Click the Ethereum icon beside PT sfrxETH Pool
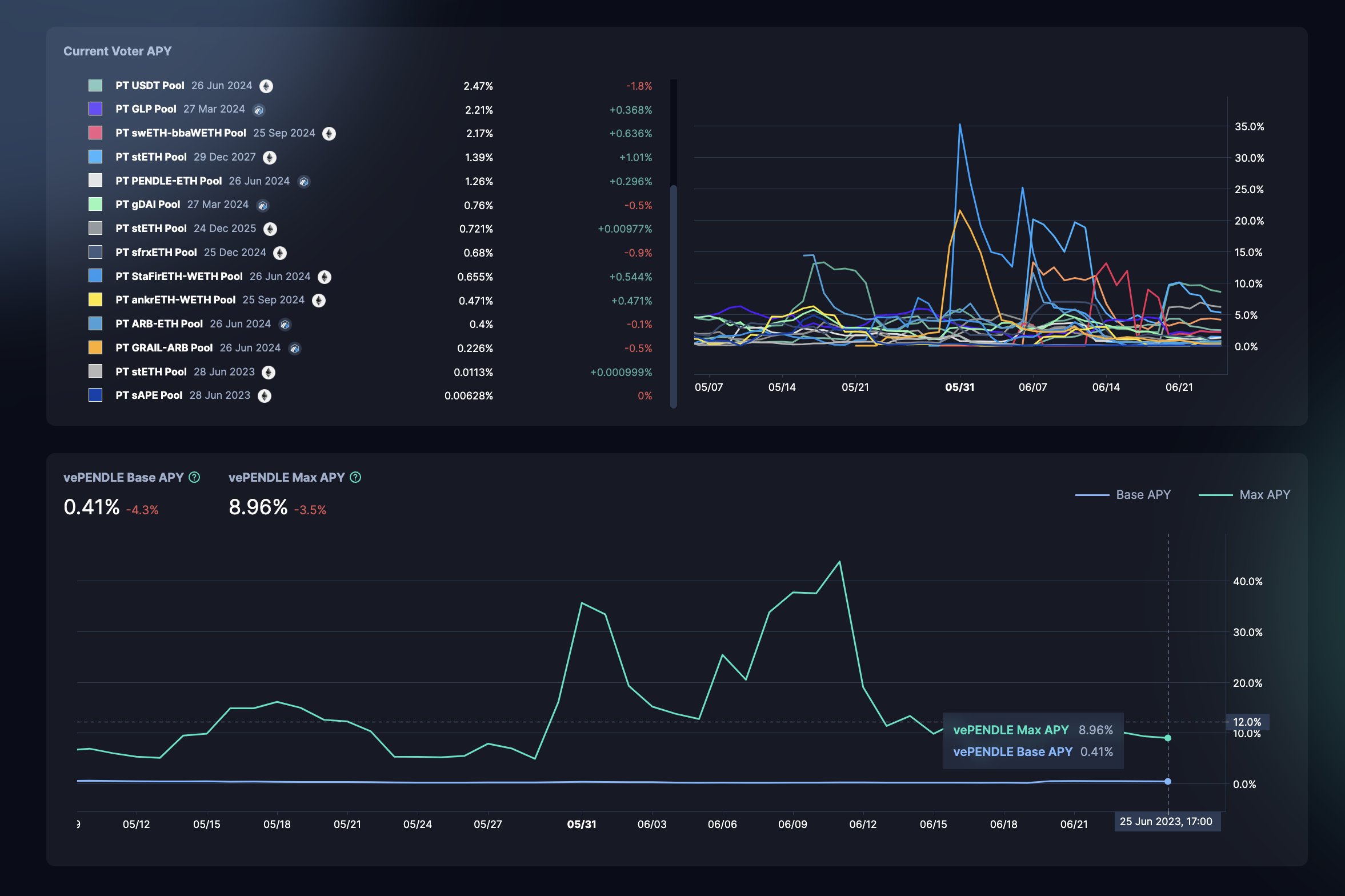 coord(280,253)
